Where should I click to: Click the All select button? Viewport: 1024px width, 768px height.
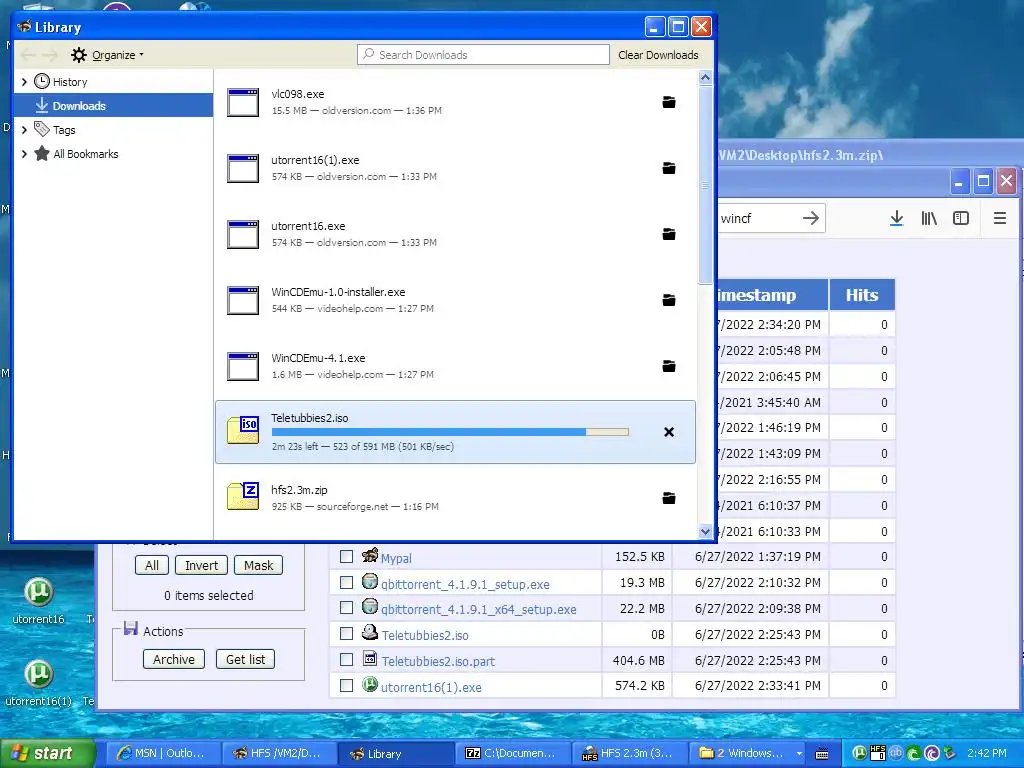click(152, 566)
